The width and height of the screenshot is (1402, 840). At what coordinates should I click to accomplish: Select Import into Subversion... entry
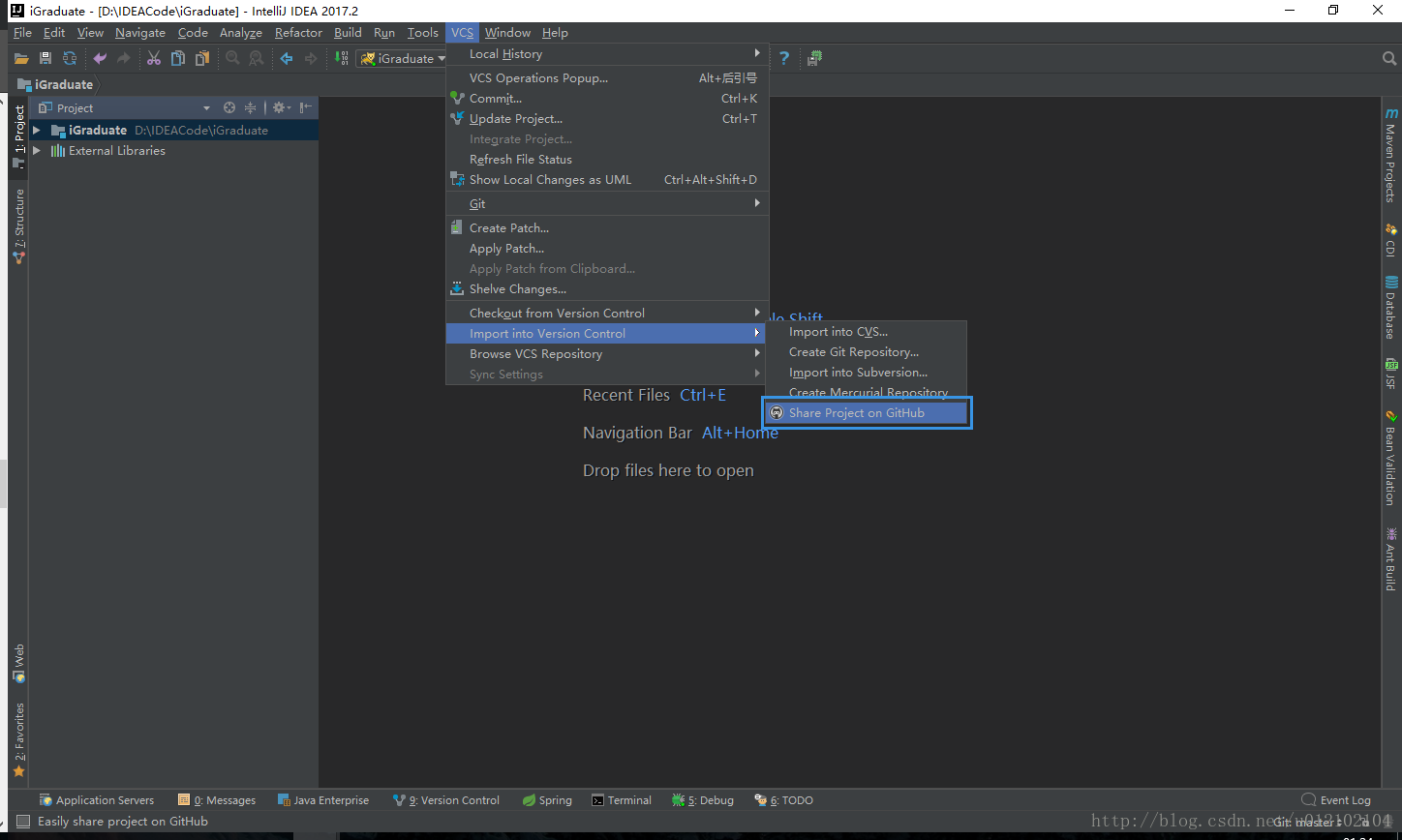[867, 372]
